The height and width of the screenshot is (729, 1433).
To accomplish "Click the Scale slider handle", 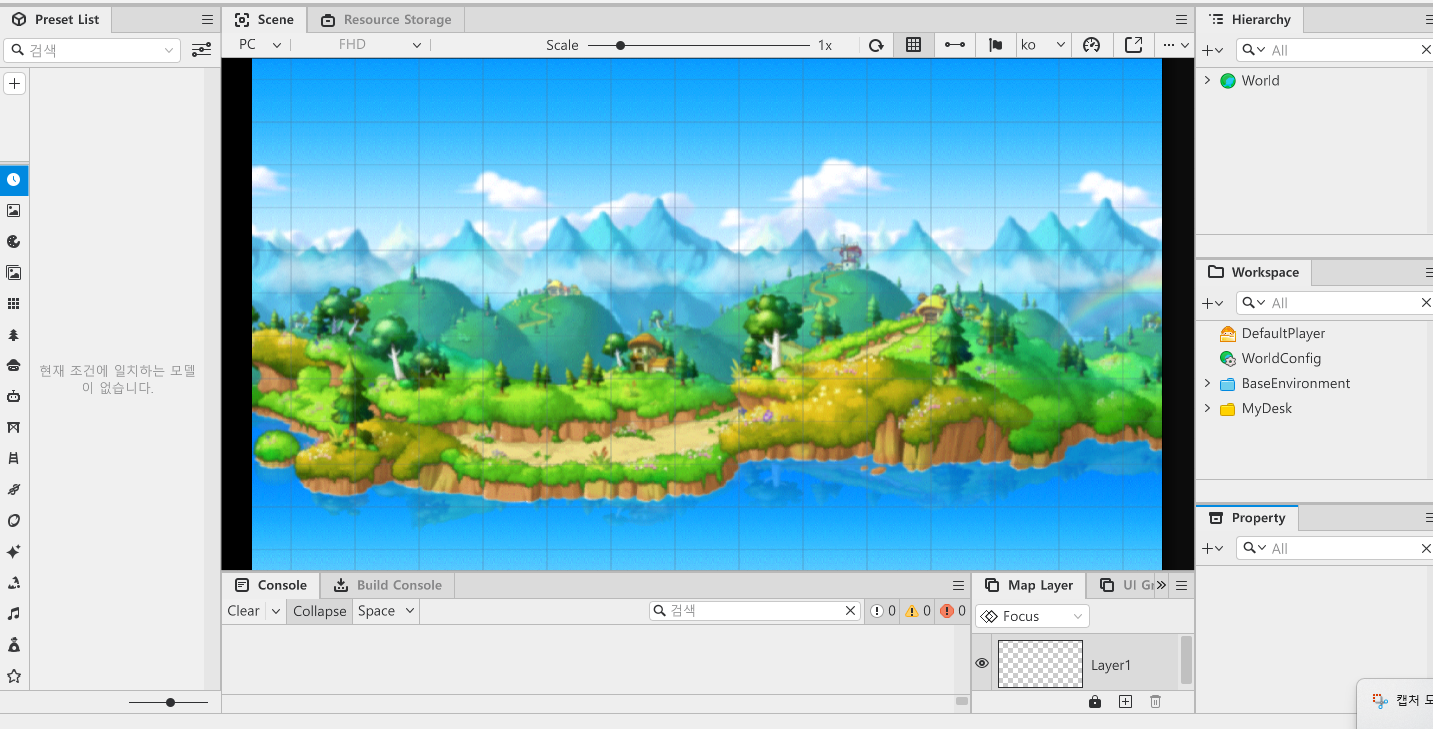I will click(x=620, y=45).
